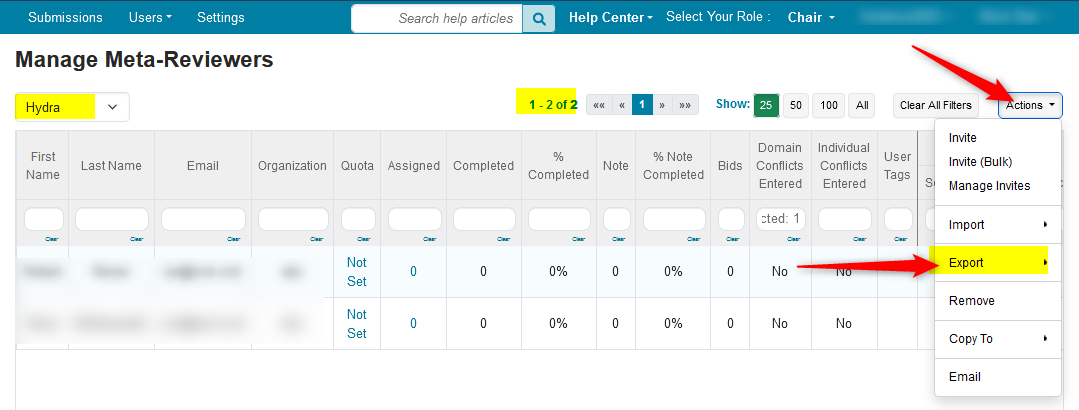Screen dimensions: 1079x410
Task: Show 50 rows per page
Action: pyautogui.click(x=795, y=105)
